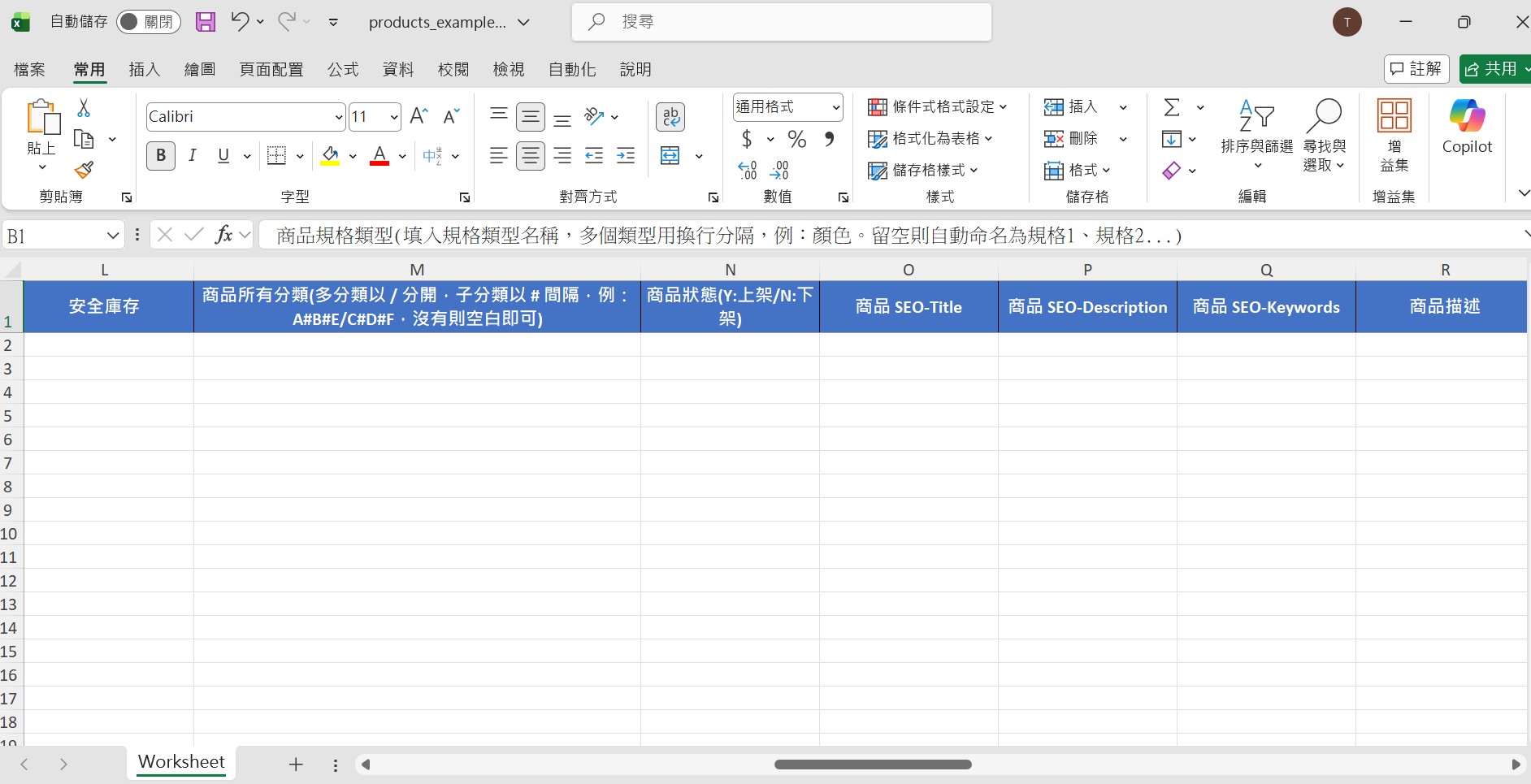The height and width of the screenshot is (784, 1531).
Task: Click the Increase Indent icon
Action: [626, 156]
